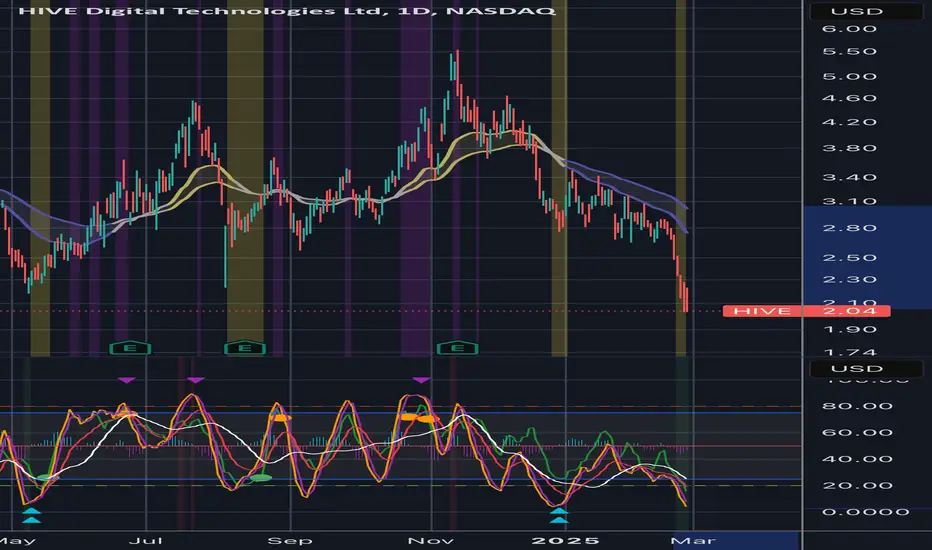Viewport: 932px width, 550px height.
Task: Click the red HIVE 2.04 last price label
Action: (807, 311)
